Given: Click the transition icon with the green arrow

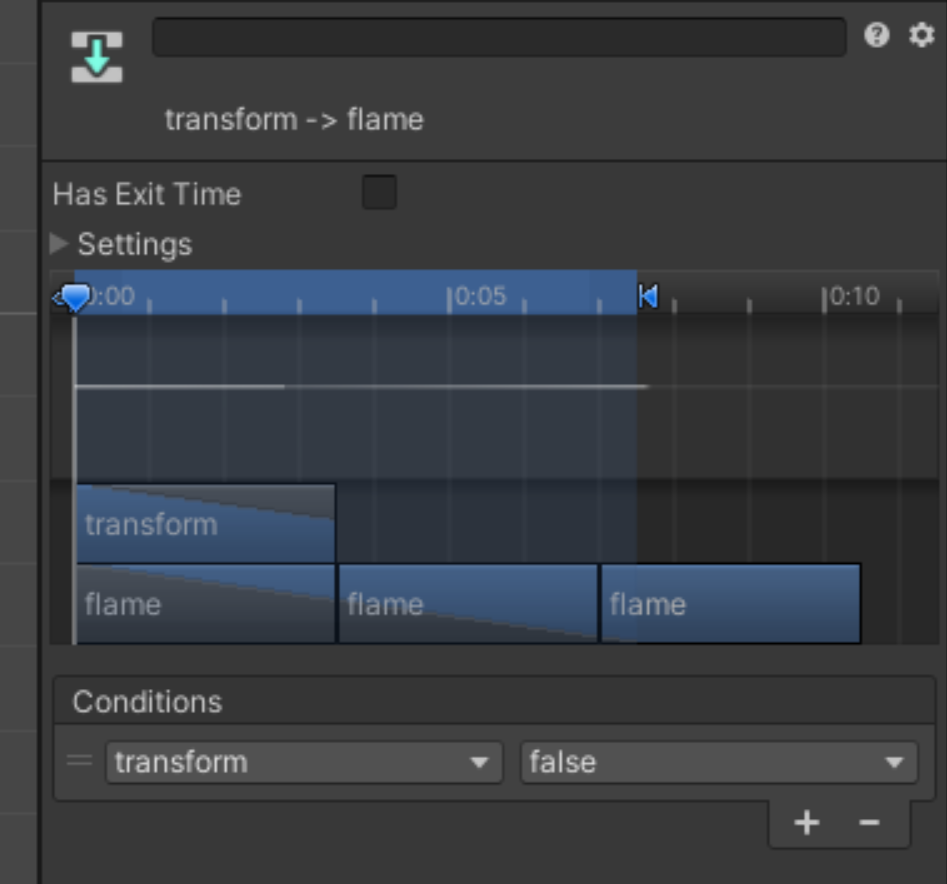Looking at the screenshot, I should [97, 57].
